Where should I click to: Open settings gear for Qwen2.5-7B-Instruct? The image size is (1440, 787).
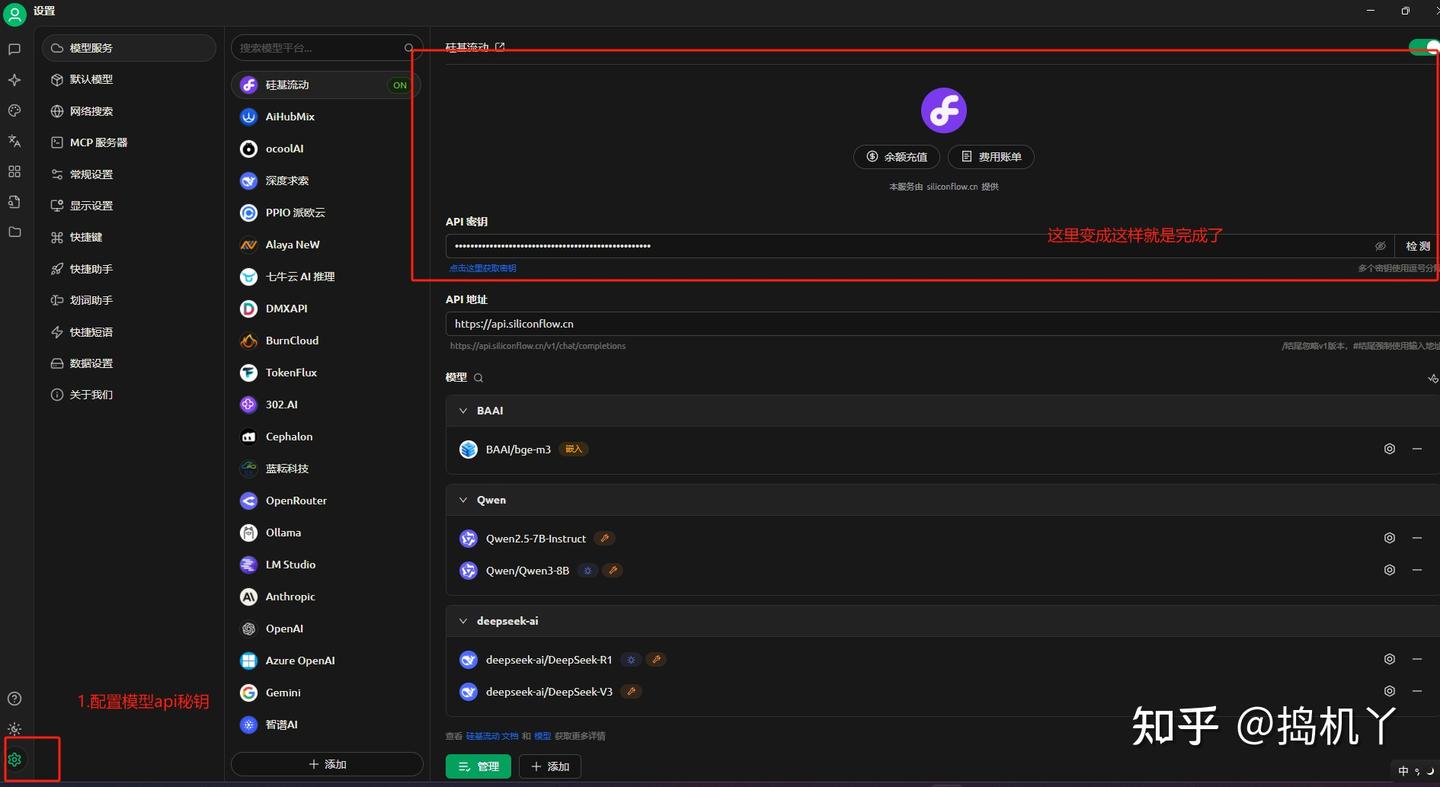click(x=1389, y=538)
